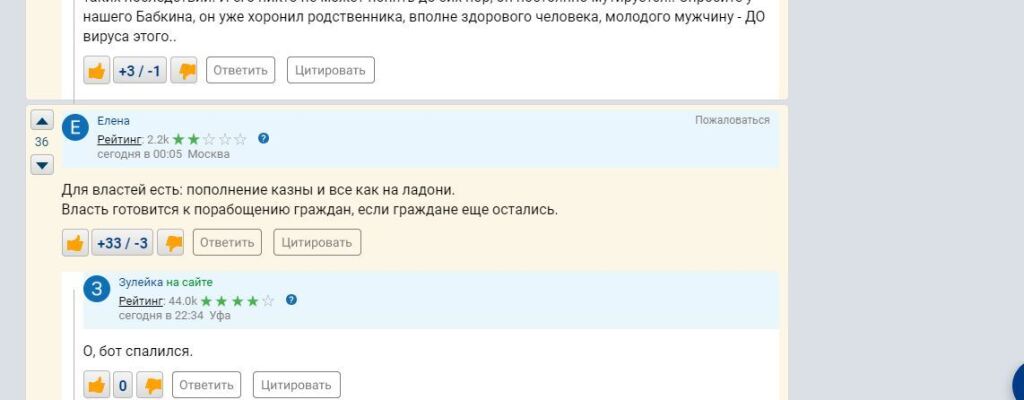The image size is (1024, 400).
Task: Dislike the top comment with +3 / -1
Action: pos(184,71)
